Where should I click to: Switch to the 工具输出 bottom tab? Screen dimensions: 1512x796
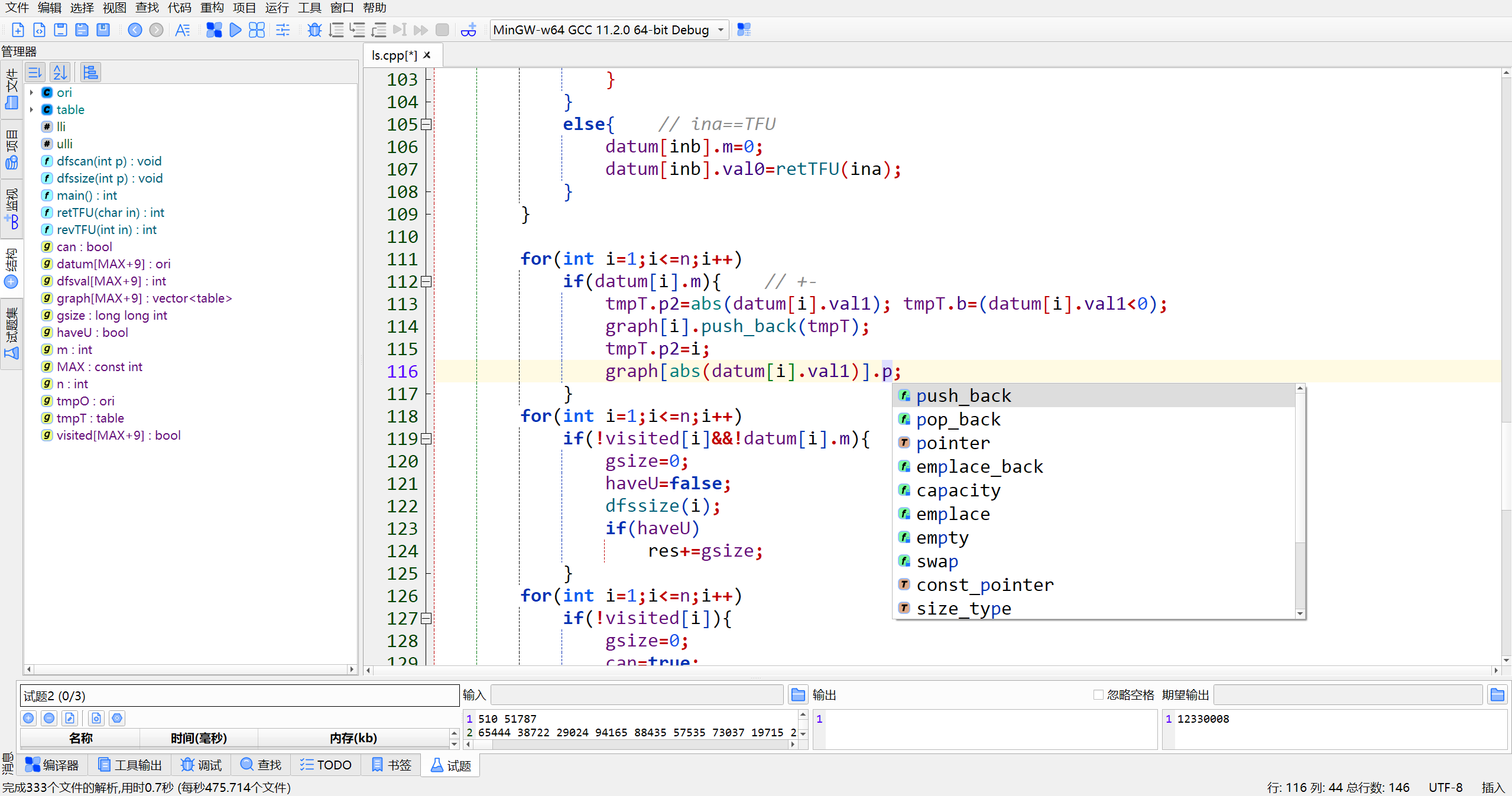tap(130, 765)
